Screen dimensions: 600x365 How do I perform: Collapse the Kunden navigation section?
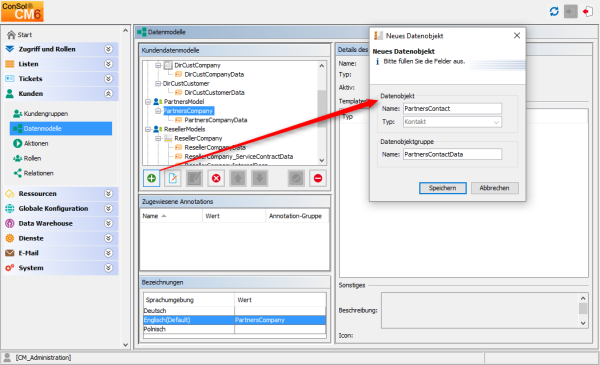pyautogui.click(x=109, y=94)
